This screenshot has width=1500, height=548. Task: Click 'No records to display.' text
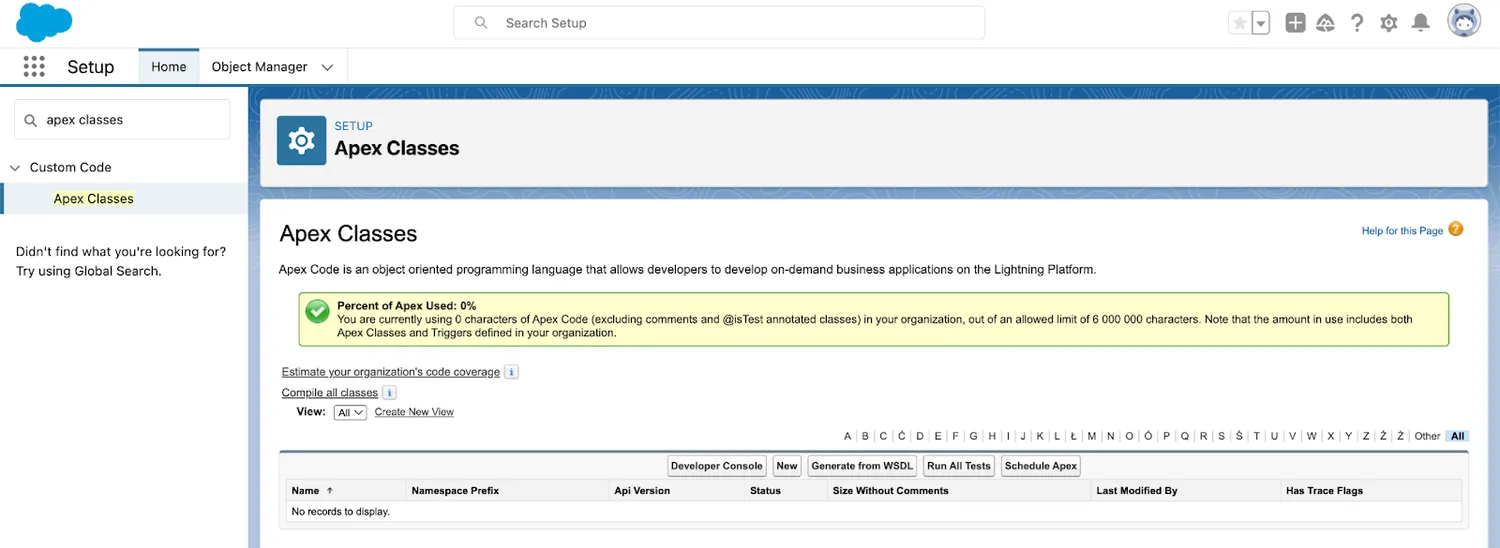click(340, 512)
